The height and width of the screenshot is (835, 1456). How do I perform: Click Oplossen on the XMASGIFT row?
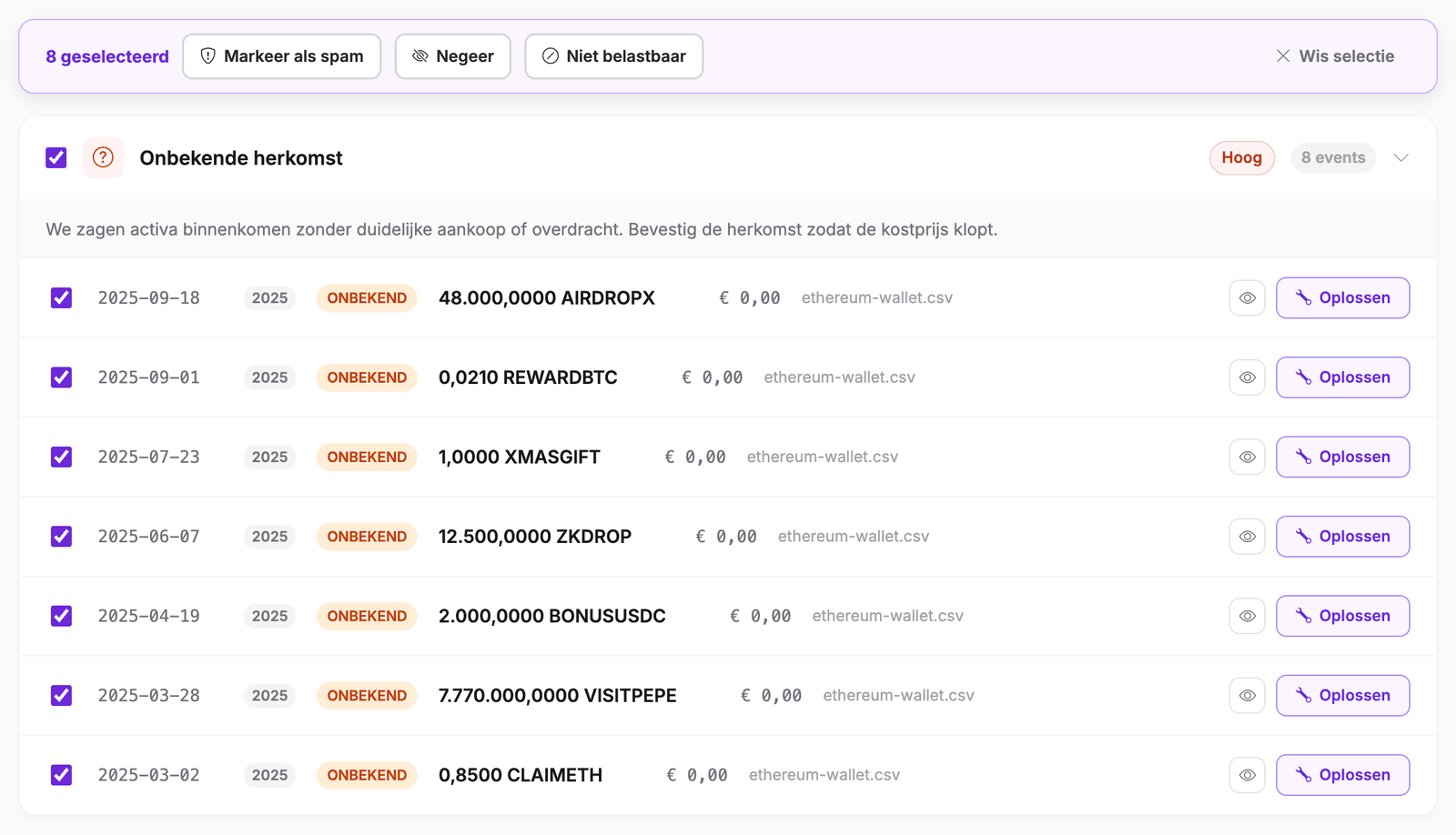[1343, 457]
